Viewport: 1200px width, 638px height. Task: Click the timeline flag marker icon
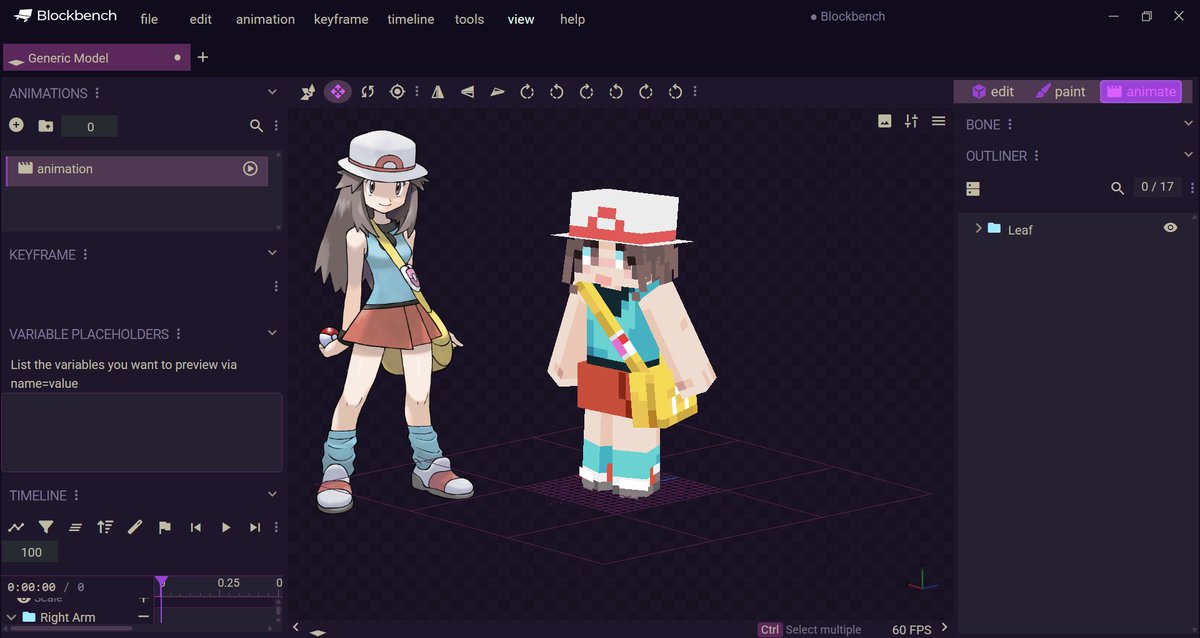tap(165, 527)
